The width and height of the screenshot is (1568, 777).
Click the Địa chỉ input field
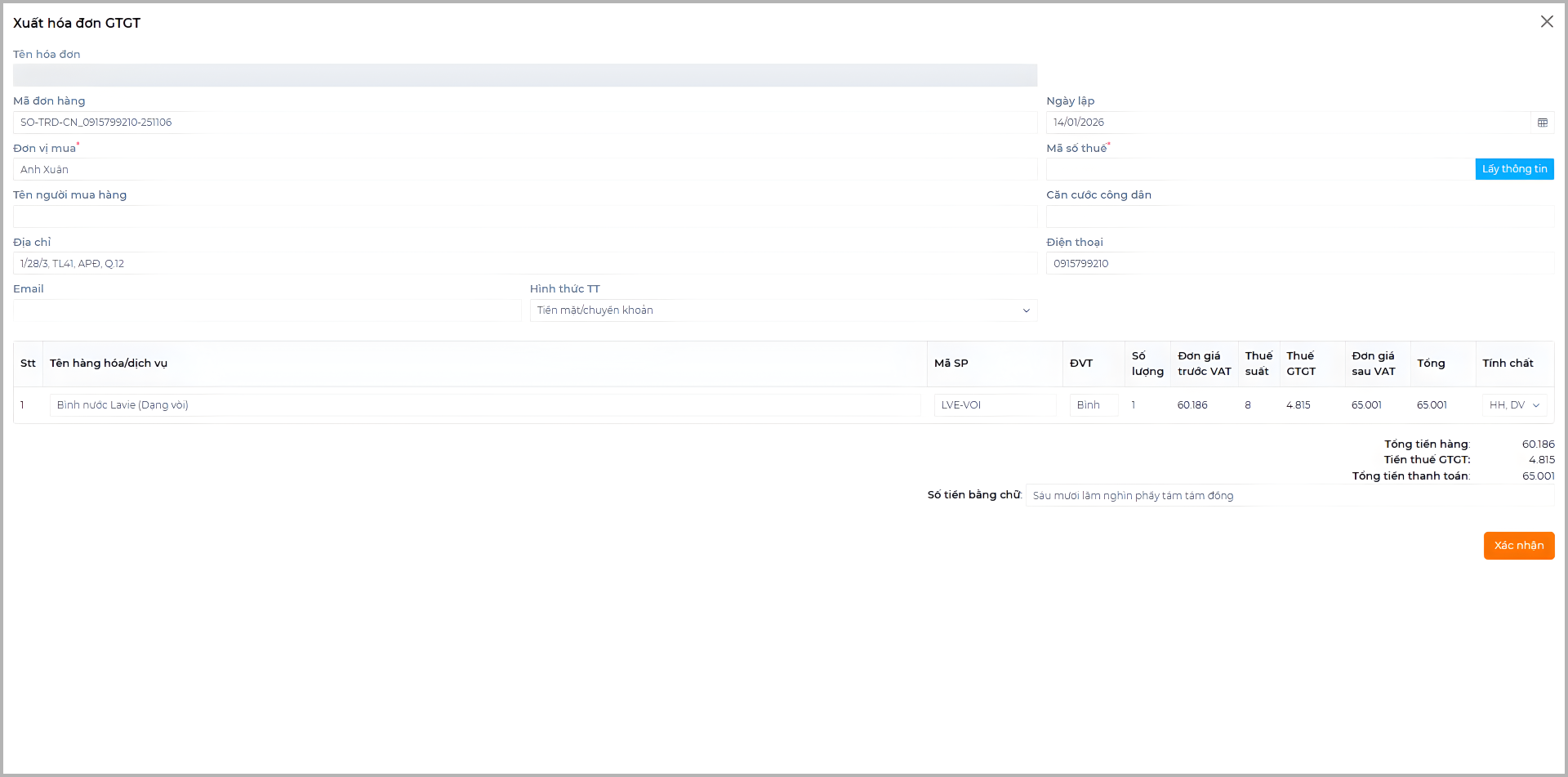point(524,264)
